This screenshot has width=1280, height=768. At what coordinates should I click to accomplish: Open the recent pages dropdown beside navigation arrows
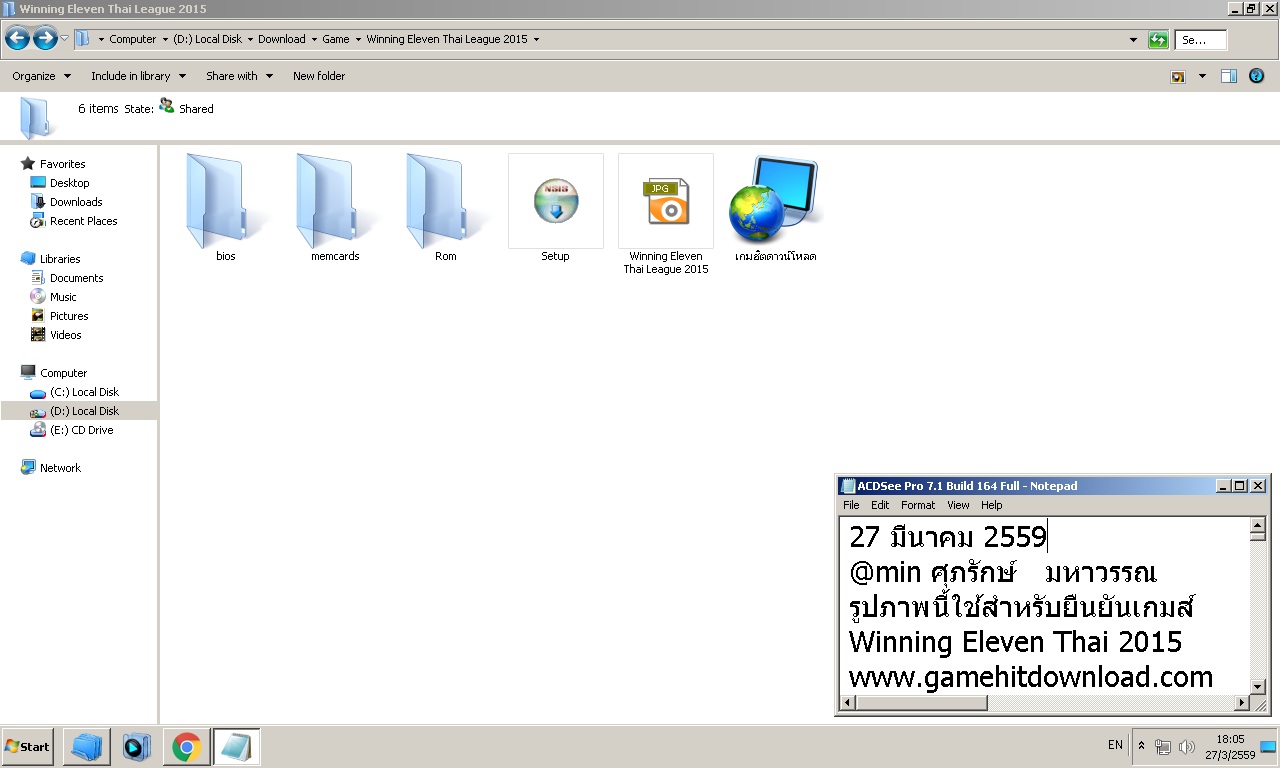pyautogui.click(x=65, y=39)
